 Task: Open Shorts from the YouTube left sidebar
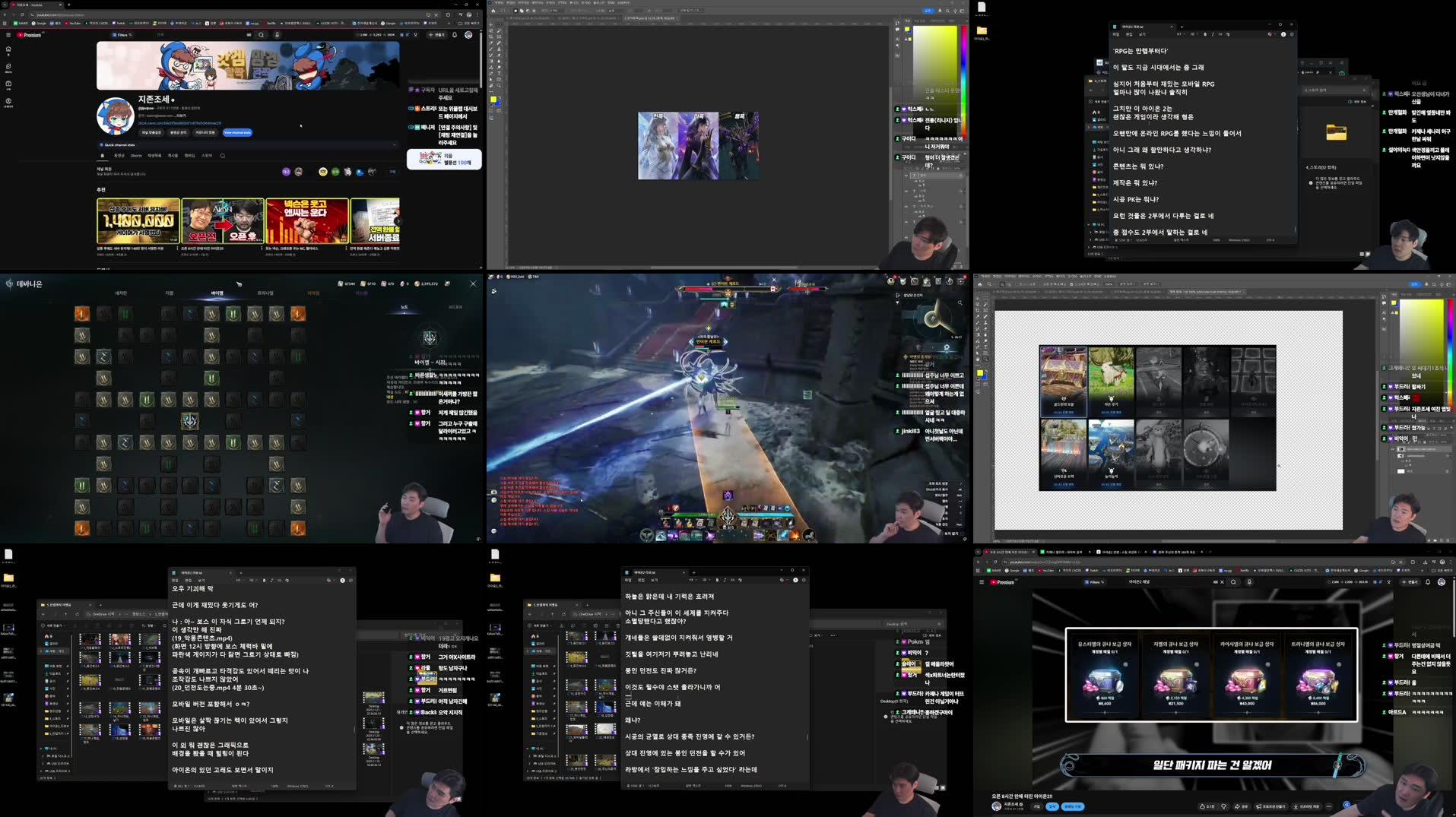pyautogui.click(x=8, y=66)
